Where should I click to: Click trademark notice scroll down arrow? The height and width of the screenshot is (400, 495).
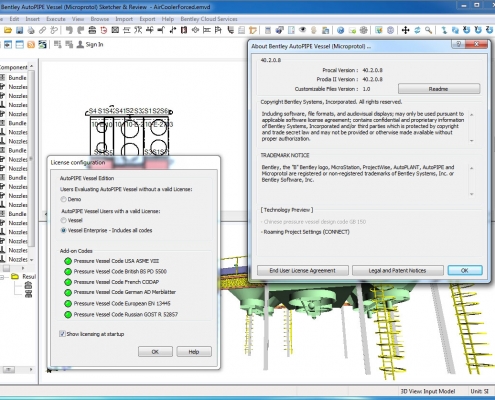[472, 194]
